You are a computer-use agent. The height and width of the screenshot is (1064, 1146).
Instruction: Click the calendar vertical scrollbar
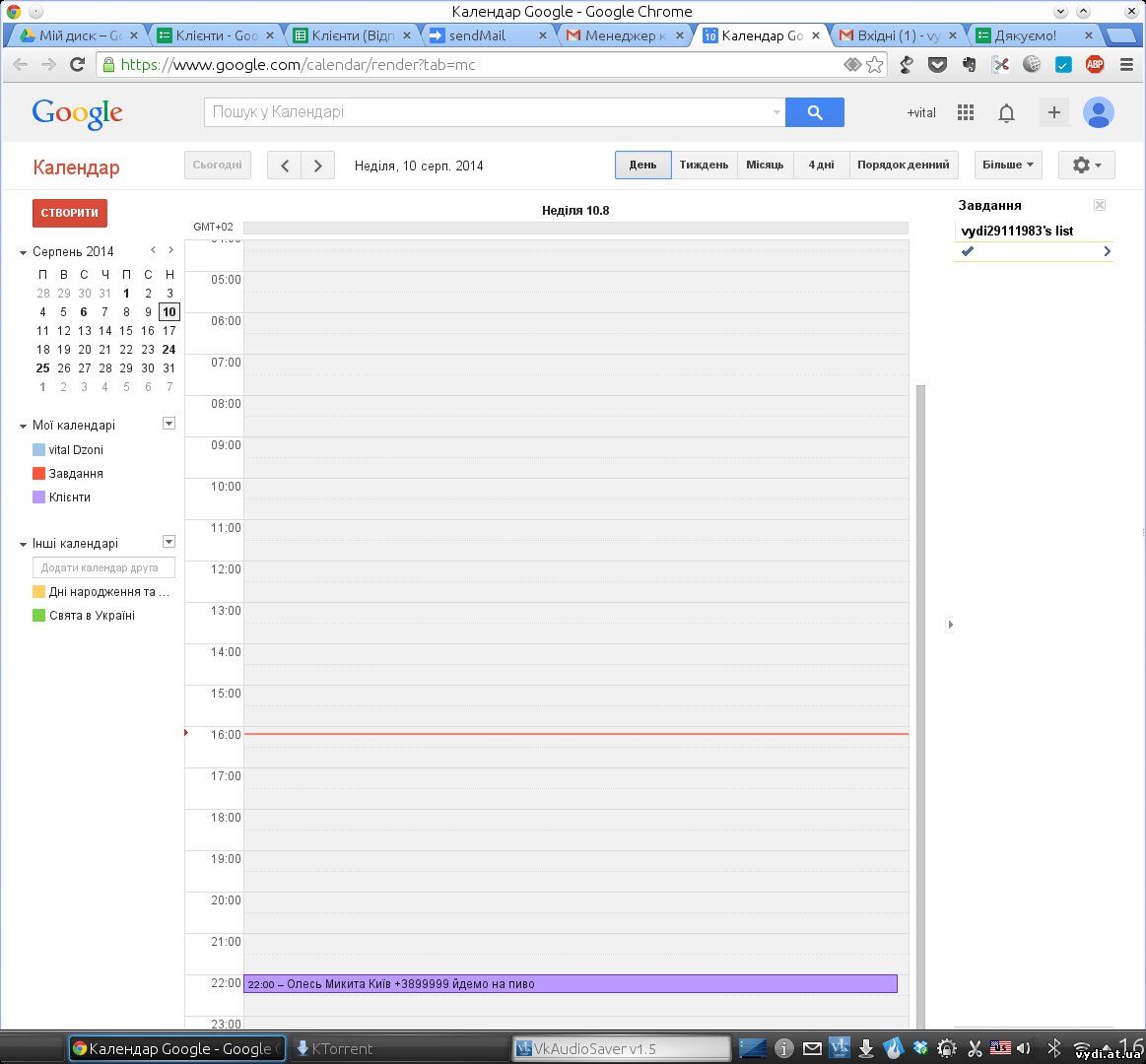tap(921, 705)
